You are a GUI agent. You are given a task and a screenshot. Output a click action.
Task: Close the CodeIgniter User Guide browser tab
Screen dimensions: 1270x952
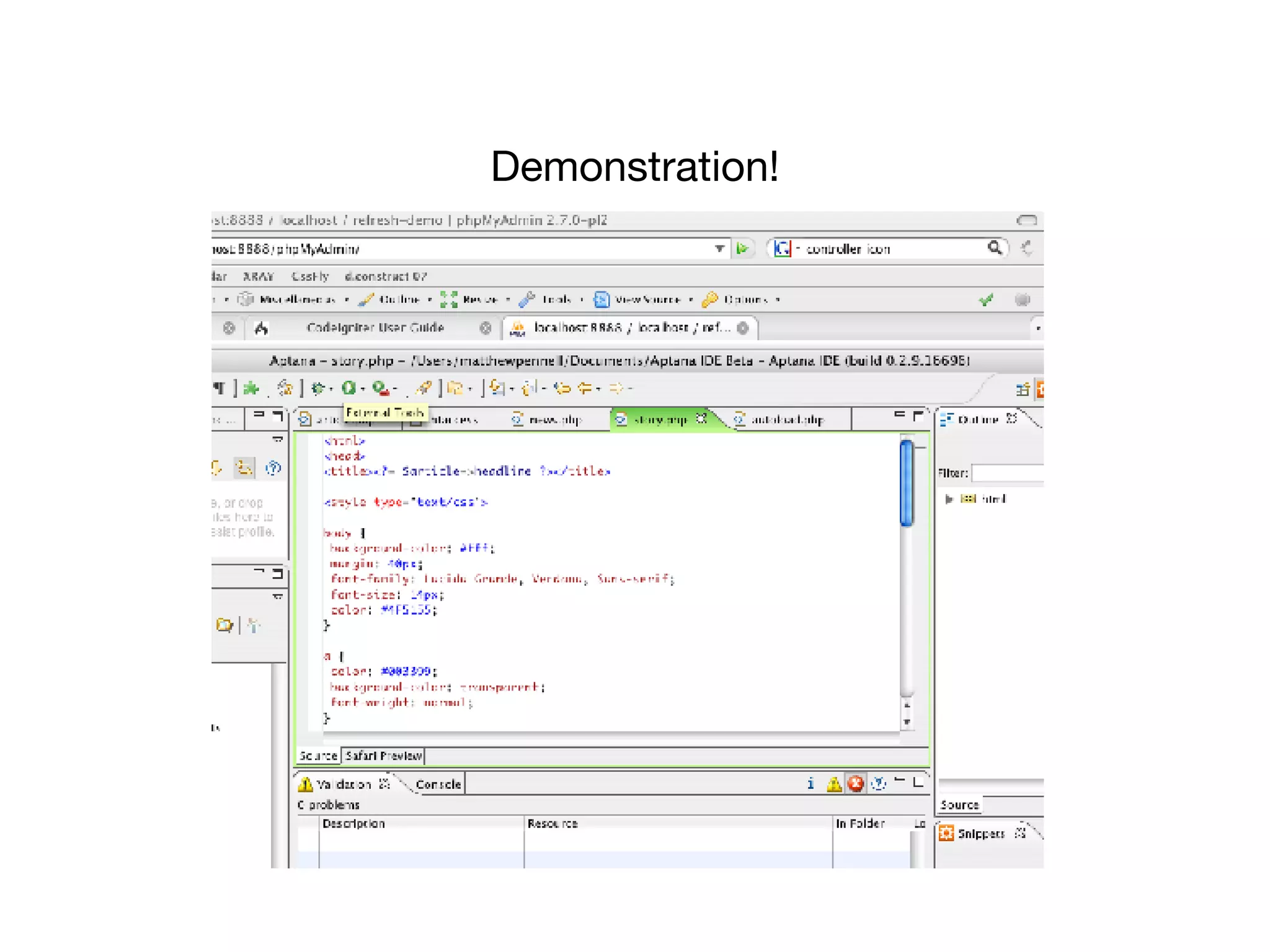(486, 328)
